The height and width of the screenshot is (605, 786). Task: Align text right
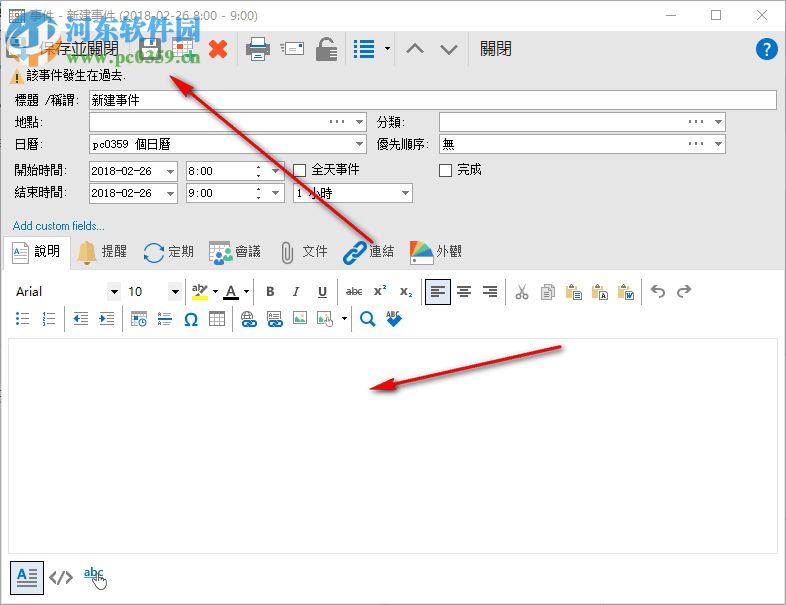click(x=490, y=292)
